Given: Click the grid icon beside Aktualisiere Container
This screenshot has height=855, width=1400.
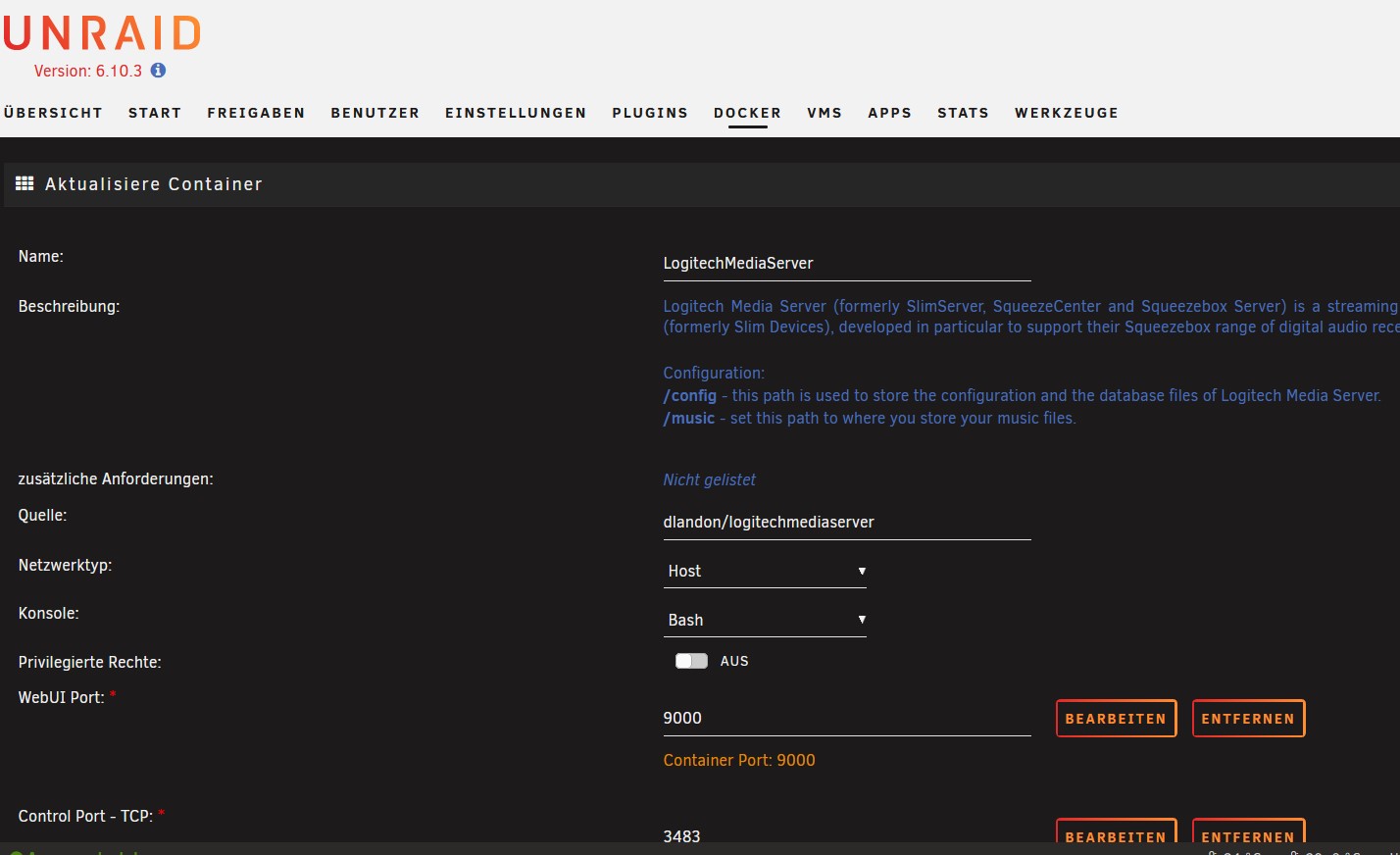Looking at the screenshot, I should tap(25, 183).
